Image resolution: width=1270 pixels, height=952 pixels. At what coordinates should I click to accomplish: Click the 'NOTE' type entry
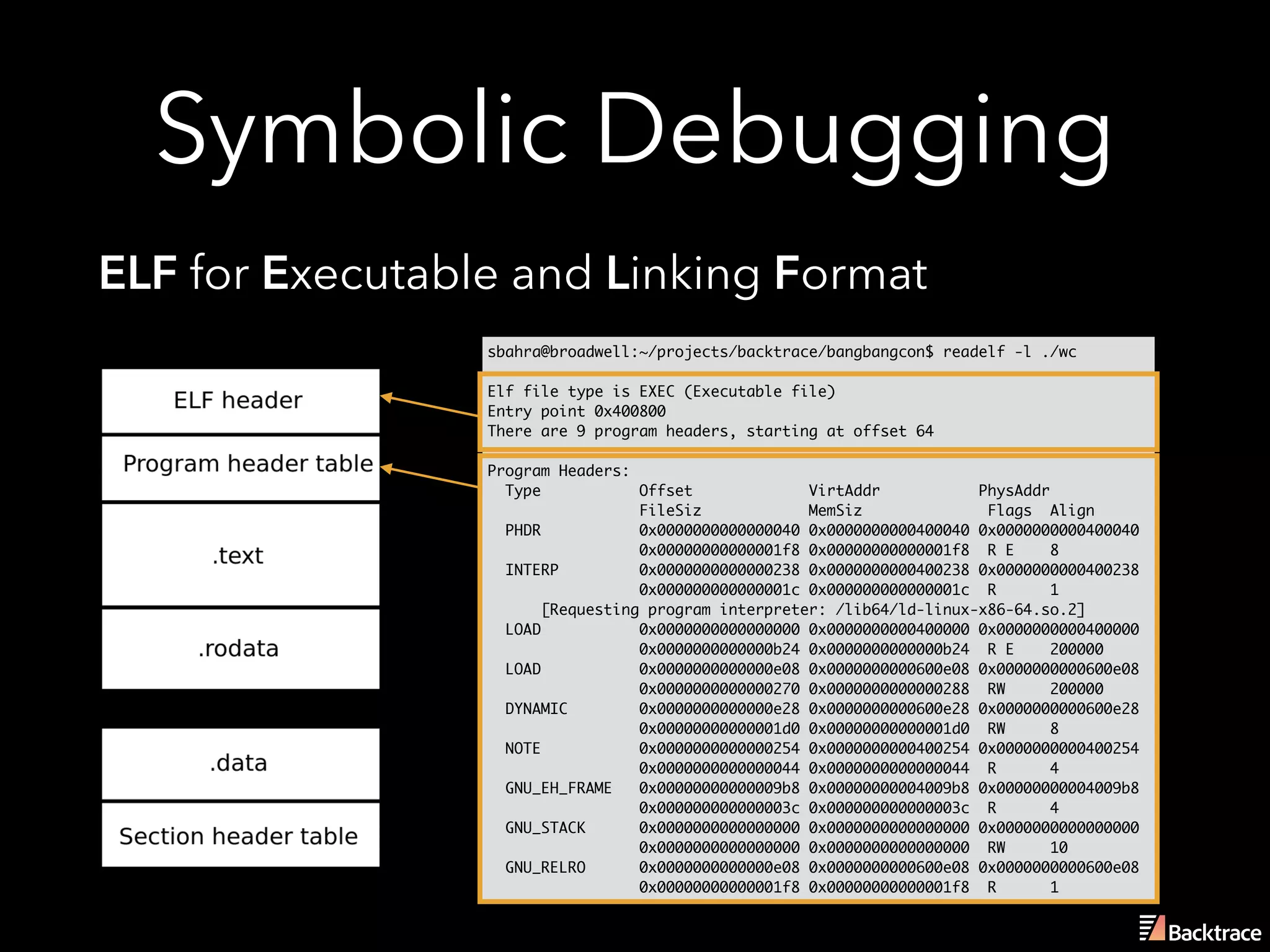523,749
